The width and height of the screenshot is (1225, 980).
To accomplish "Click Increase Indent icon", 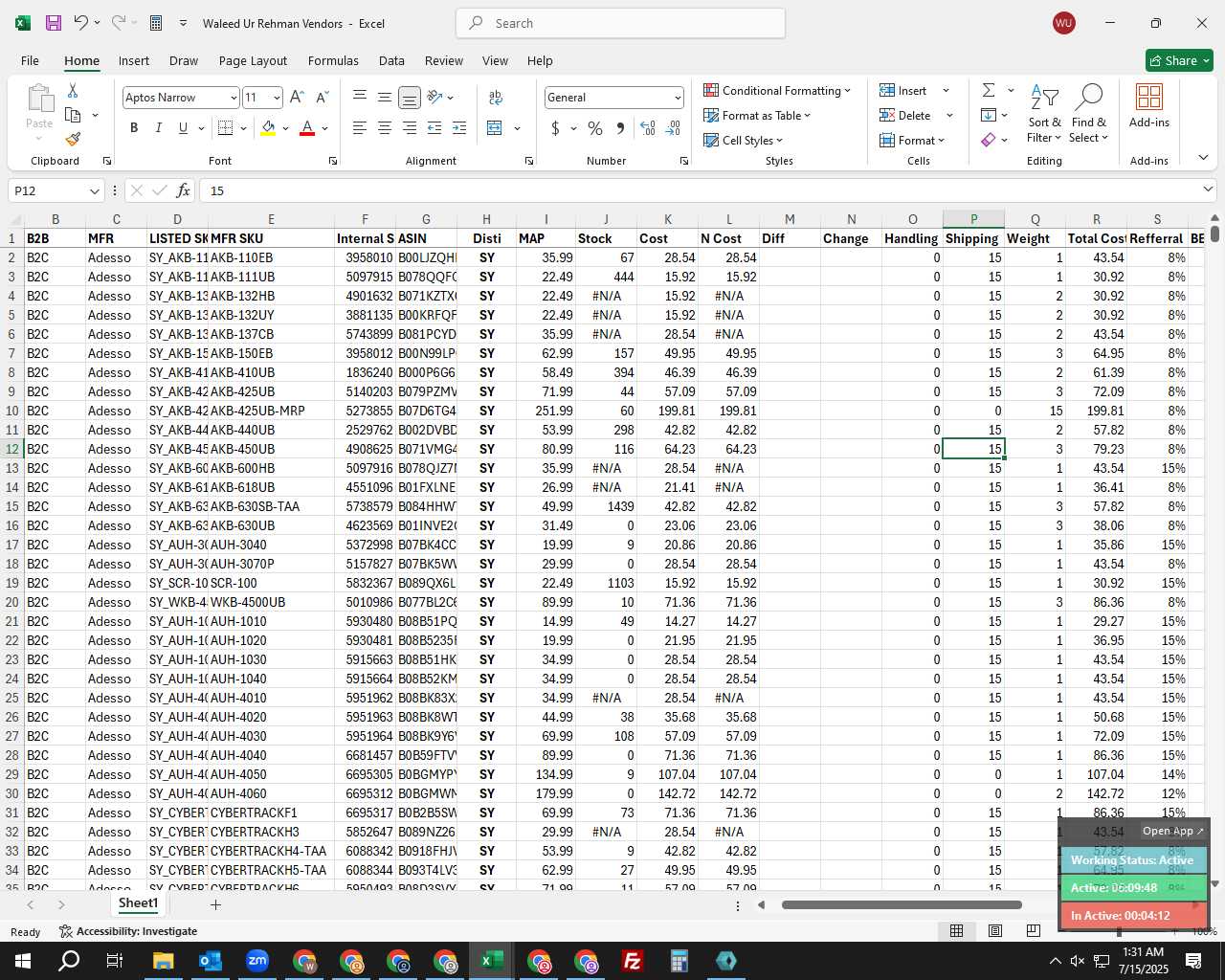I will pos(459,128).
